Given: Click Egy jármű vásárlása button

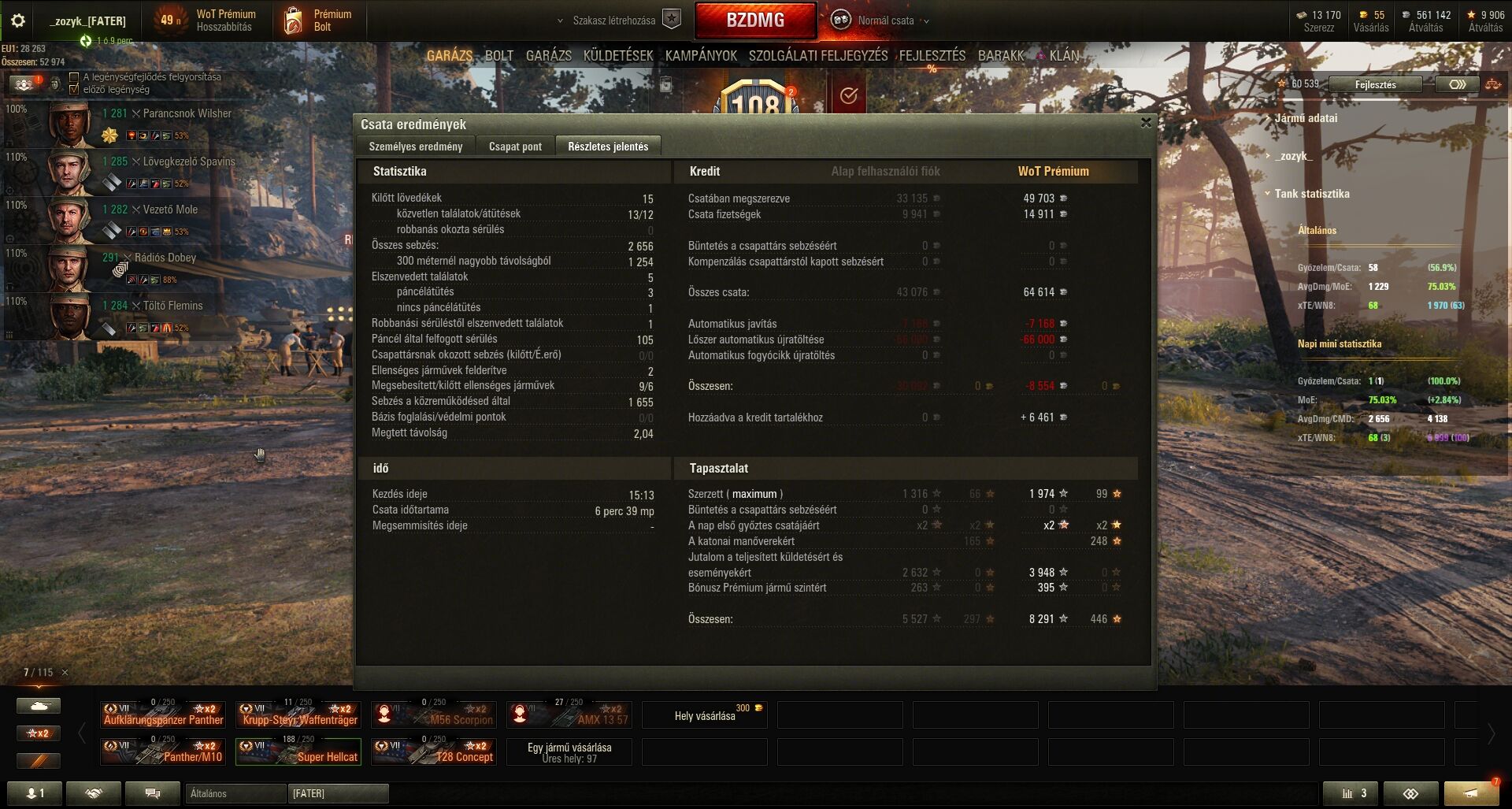Looking at the screenshot, I should [x=569, y=752].
